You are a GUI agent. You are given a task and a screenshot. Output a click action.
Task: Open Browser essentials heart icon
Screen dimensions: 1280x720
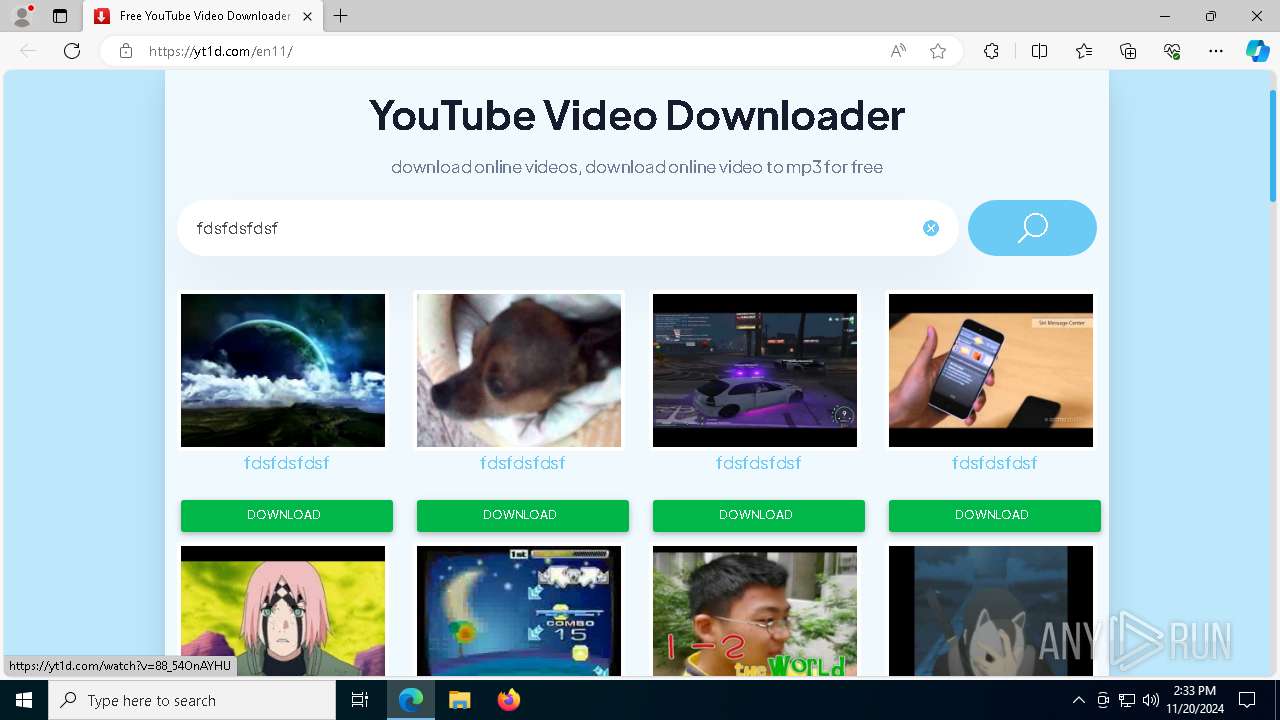coord(1172,51)
